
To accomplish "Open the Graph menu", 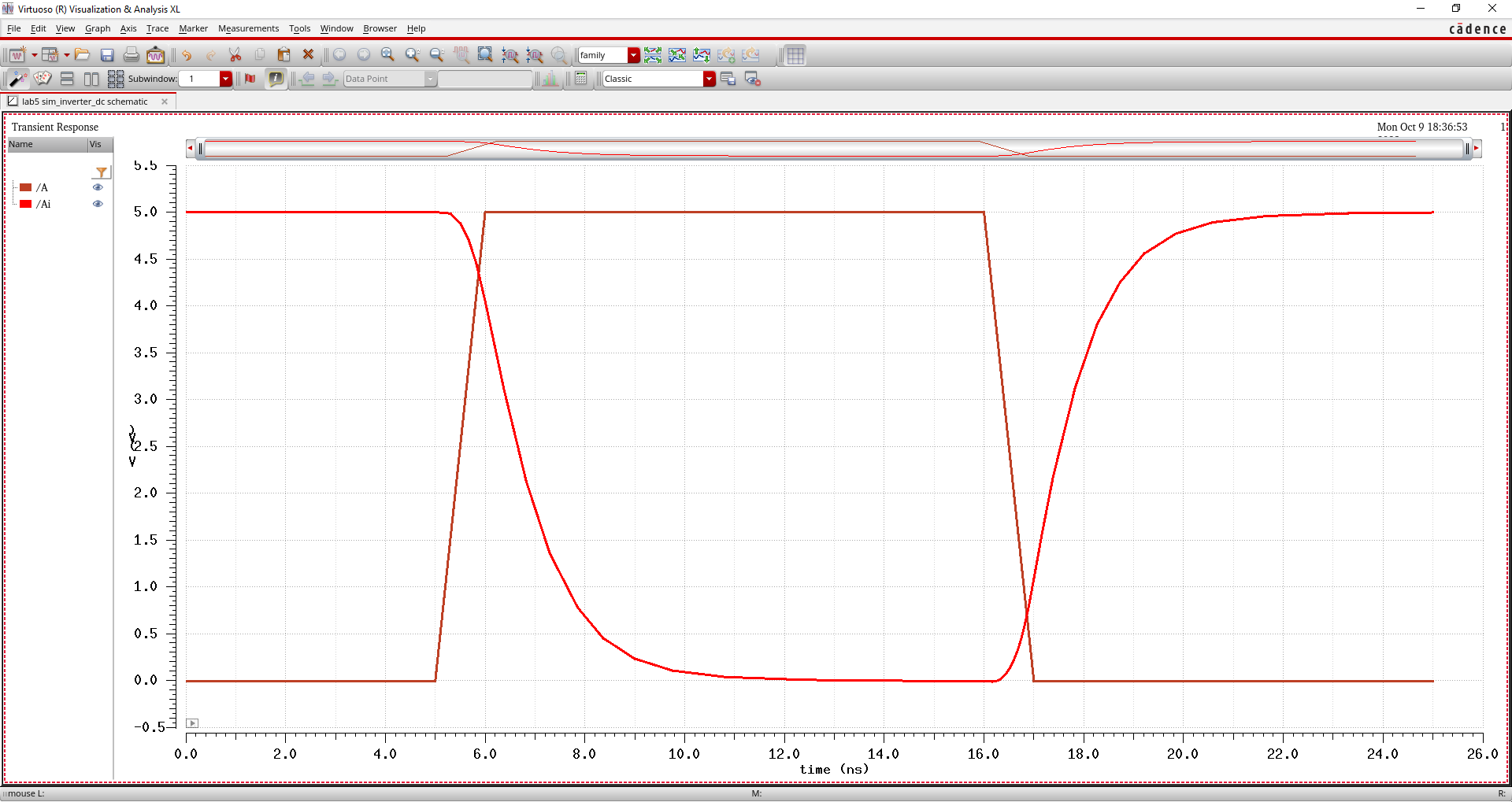I will point(98,28).
